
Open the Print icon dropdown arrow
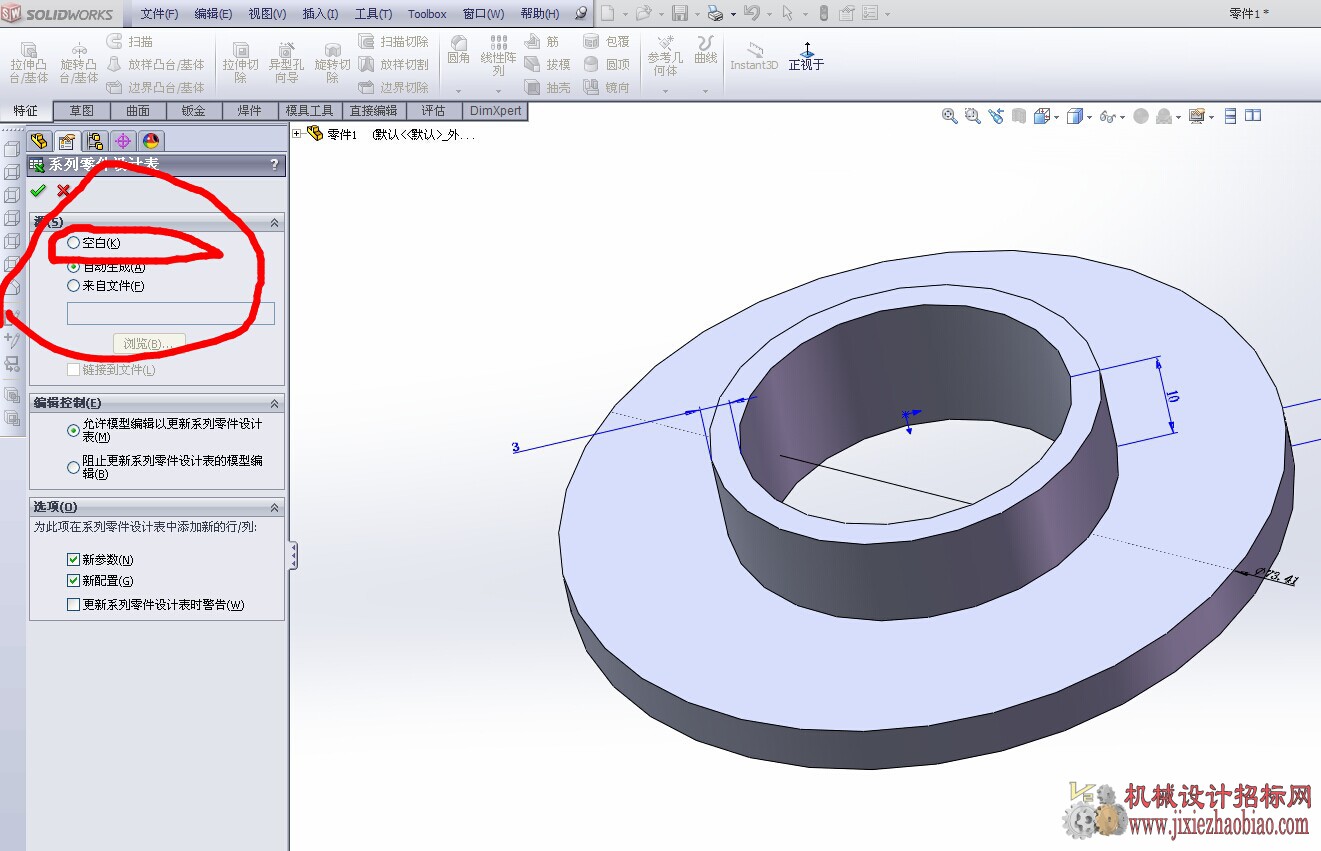pyautogui.click(x=733, y=14)
